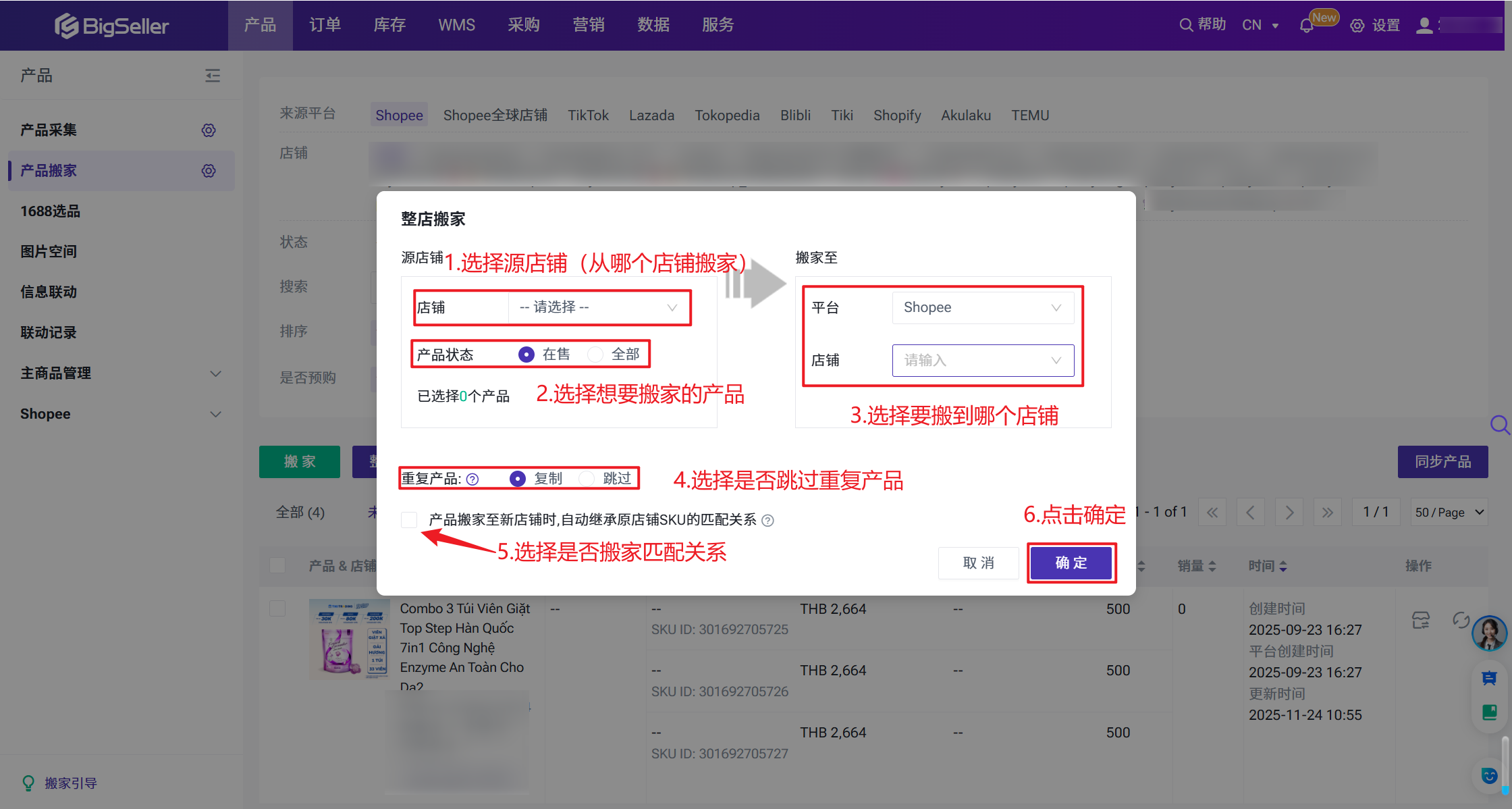The height and width of the screenshot is (809, 1512).
Task: Open the 订单 top menu
Action: coord(325,25)
